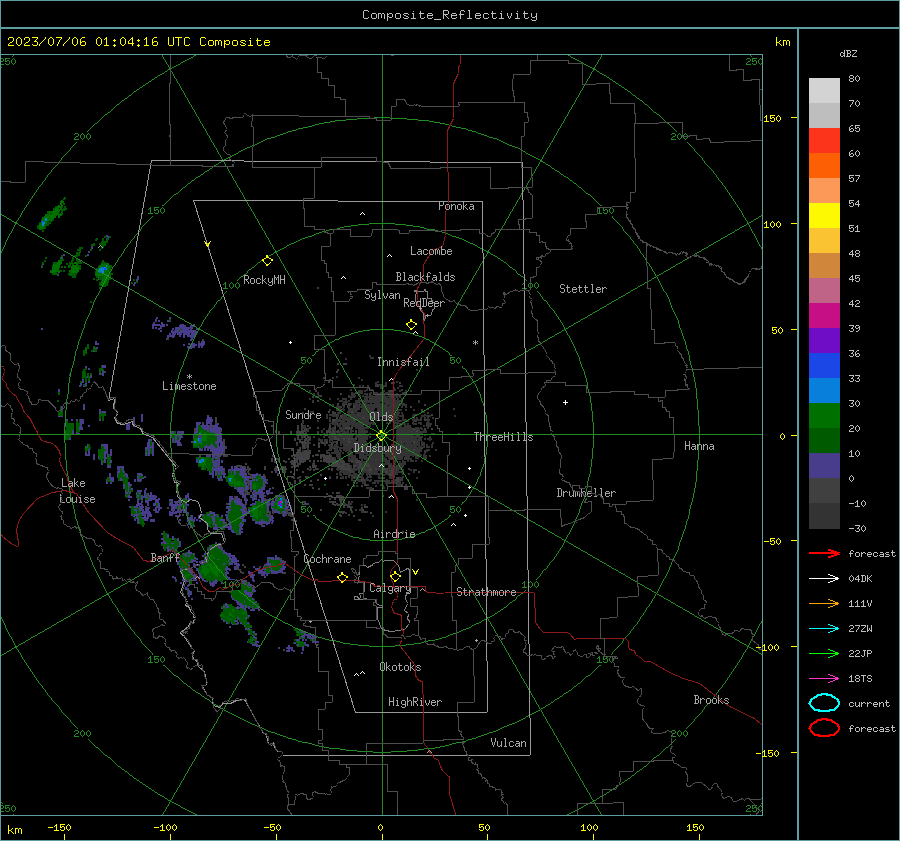Click the yellow diamond marker near RedDeer
Screen dimensions: 900x841
coord(411,325)
